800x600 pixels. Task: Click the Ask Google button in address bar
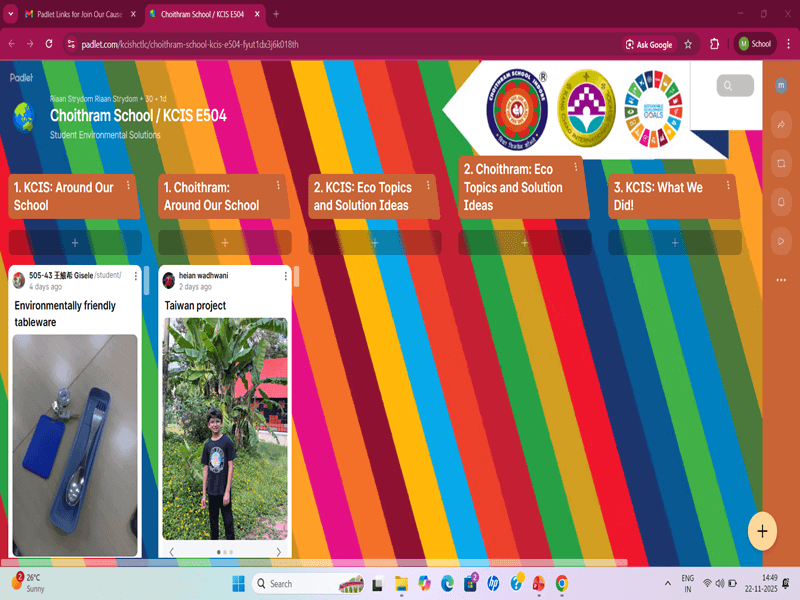click(649, 44)
